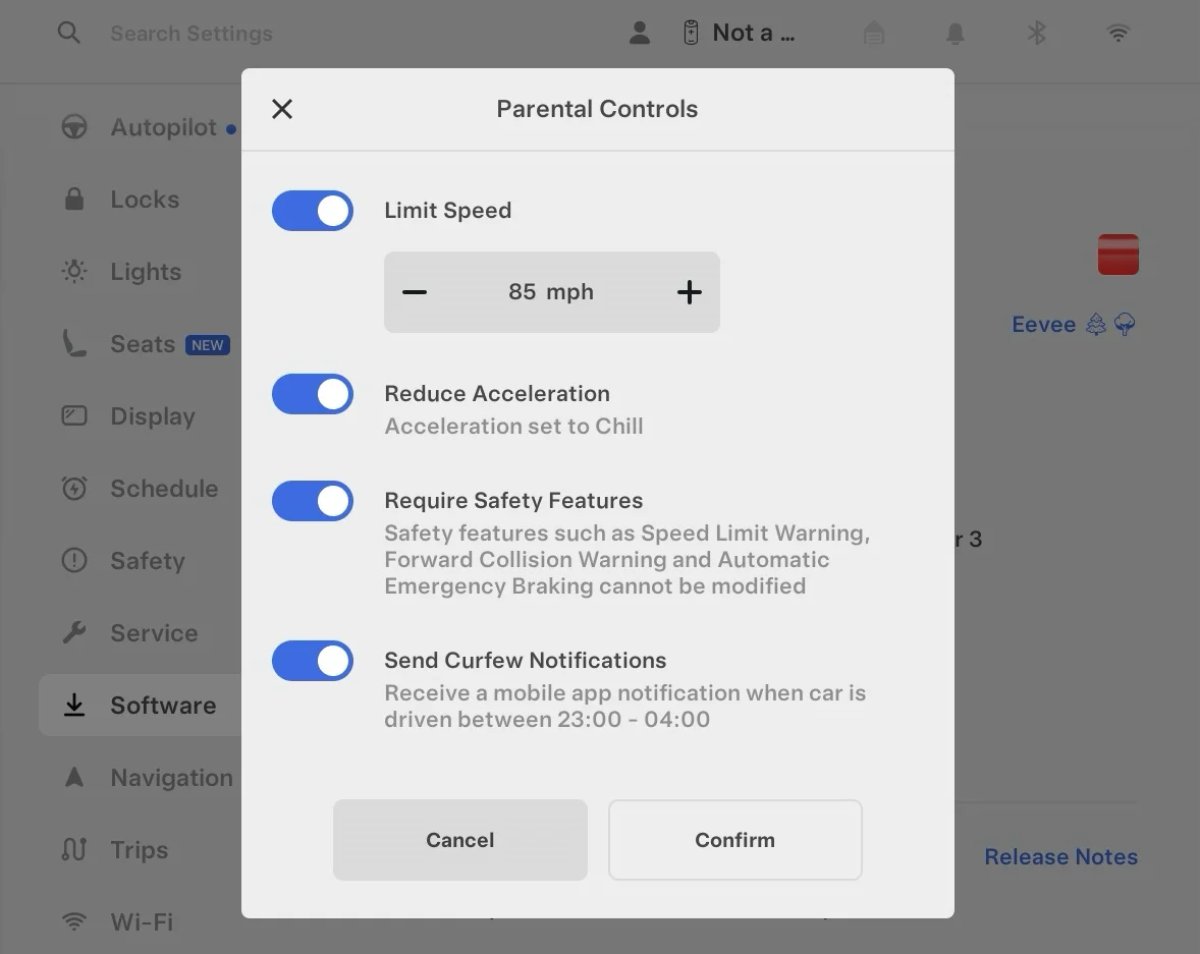Increase speed limit with plus button
The width and height of the screenshot is (1200, 954).
pos(689,292)
